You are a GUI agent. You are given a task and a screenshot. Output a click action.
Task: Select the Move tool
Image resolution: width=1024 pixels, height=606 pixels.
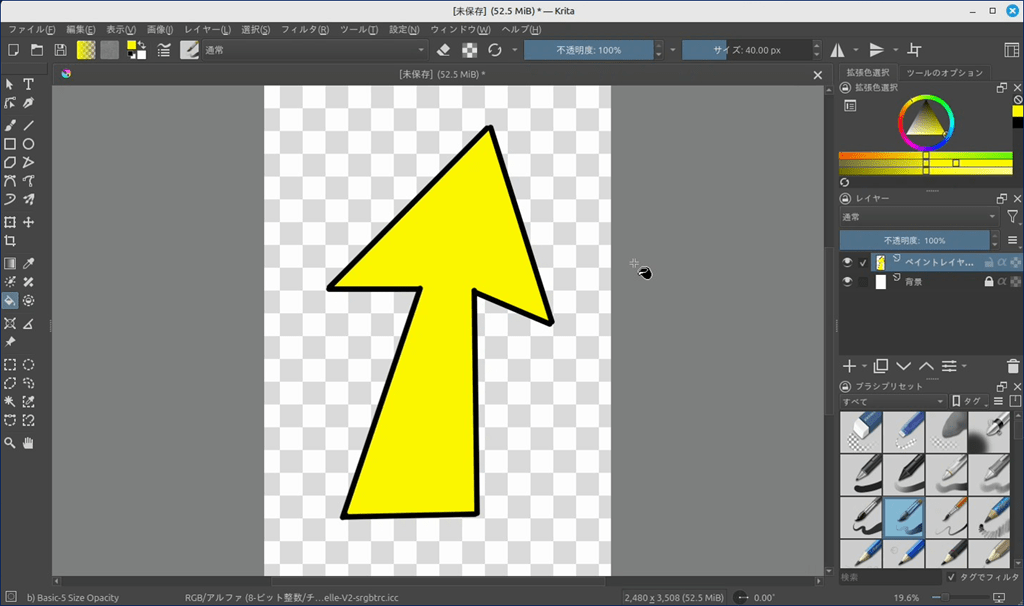(x=29, y=222)
